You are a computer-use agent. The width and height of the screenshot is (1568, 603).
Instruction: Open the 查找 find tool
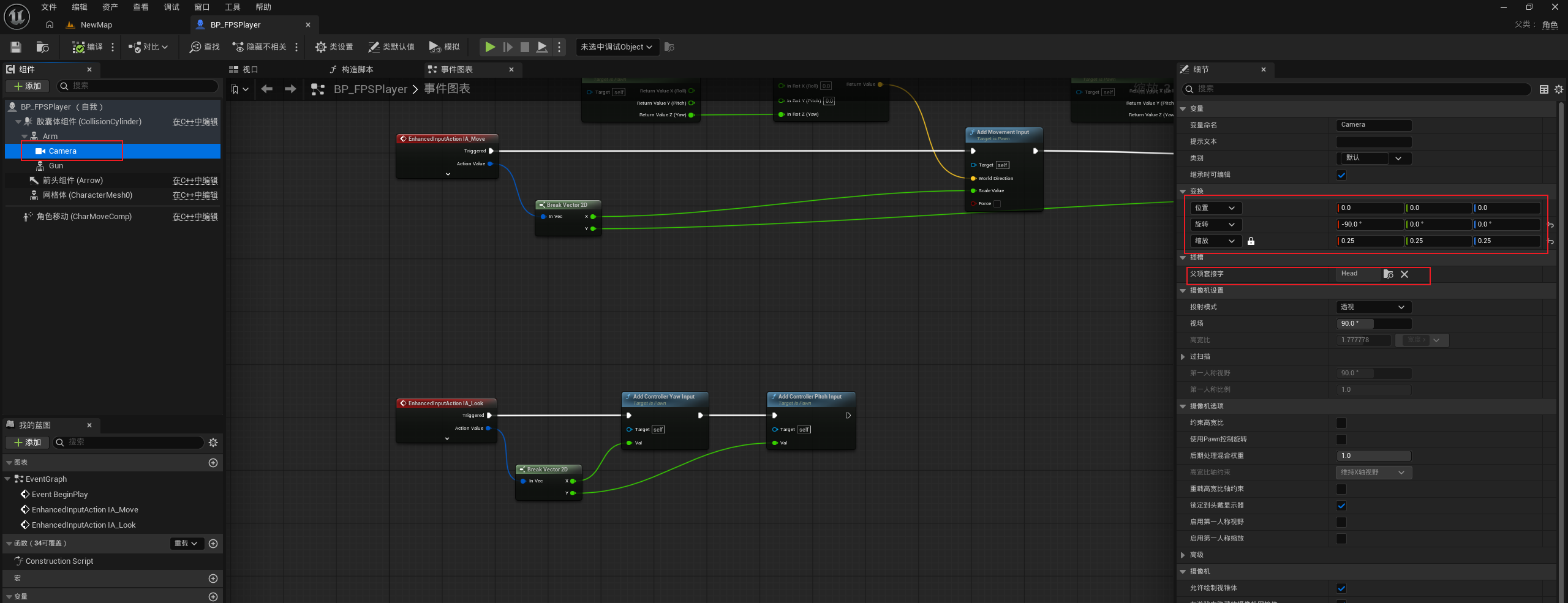coord(205,47)
